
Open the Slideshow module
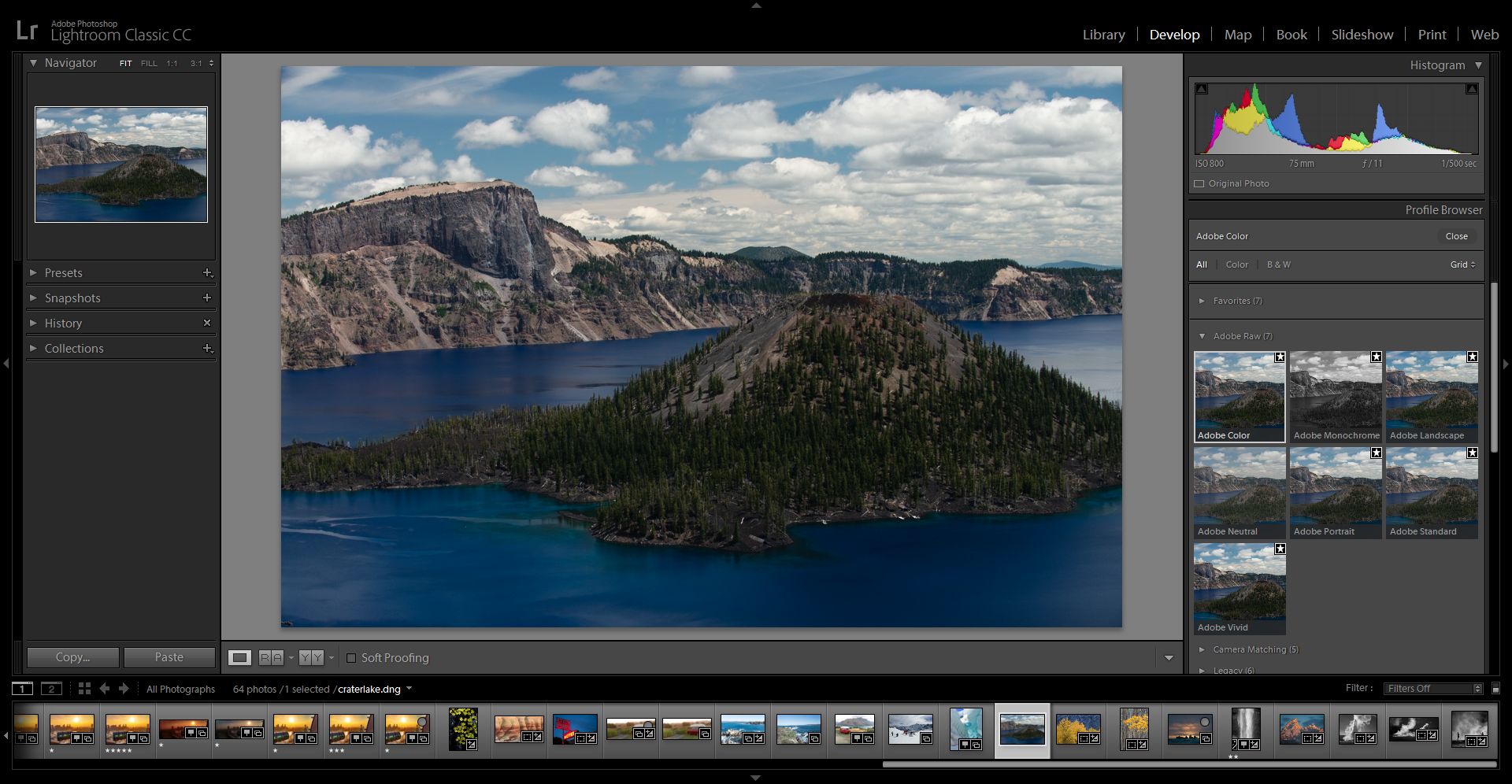(x=1362, y=34)
